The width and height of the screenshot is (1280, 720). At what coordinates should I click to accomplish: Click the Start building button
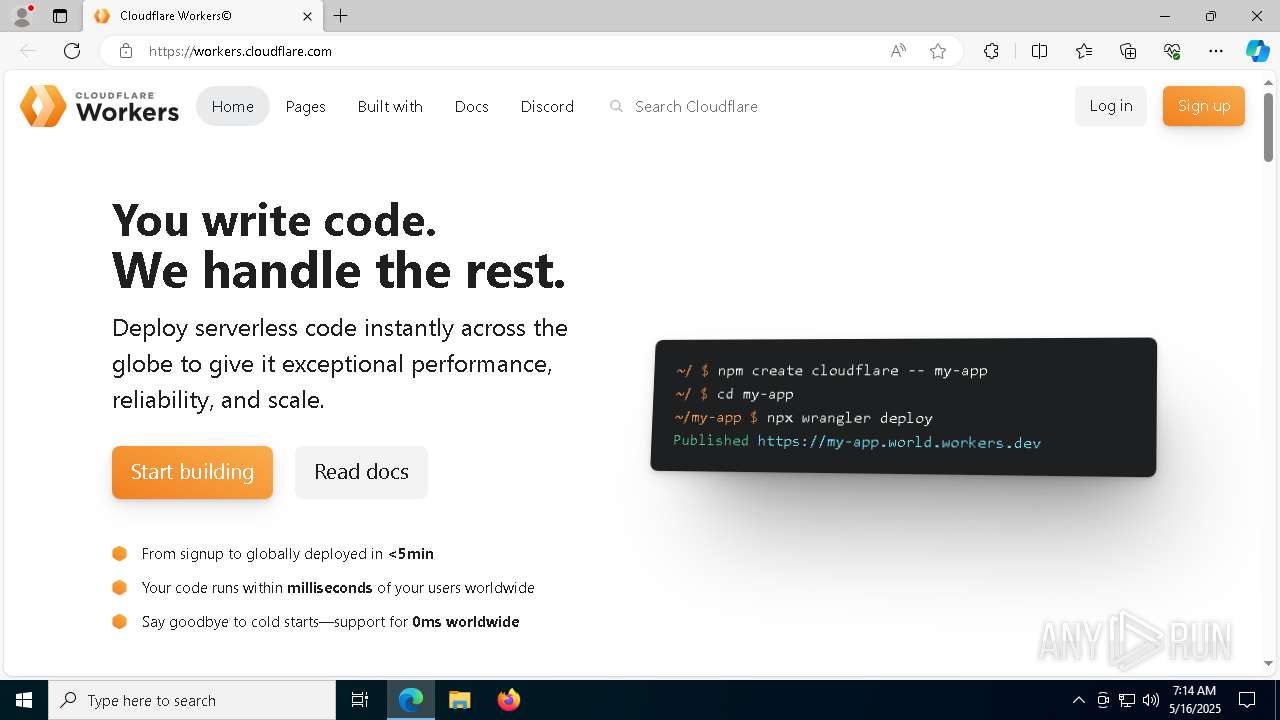click(x=192, y=472)
